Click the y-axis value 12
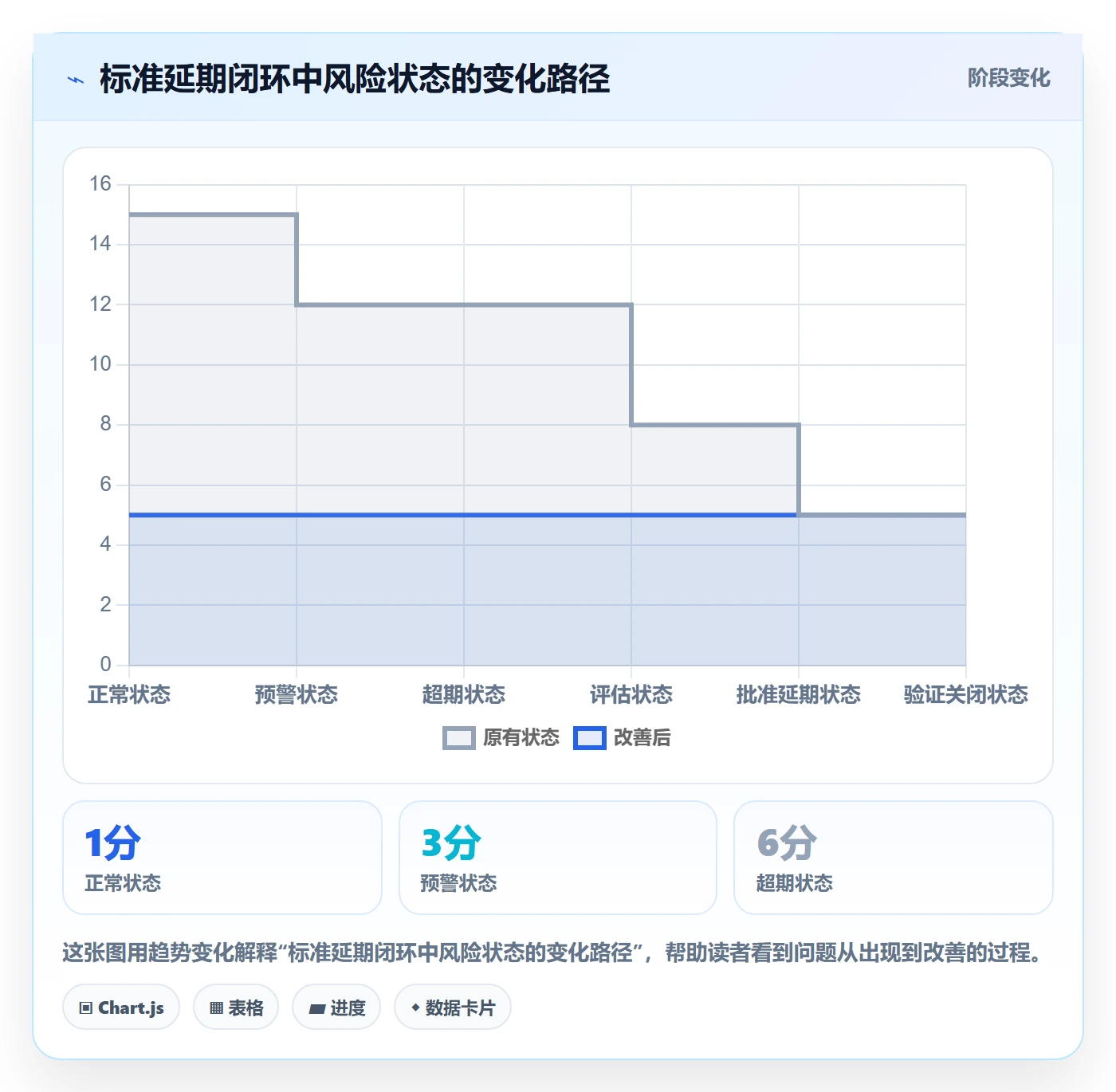 100,304
